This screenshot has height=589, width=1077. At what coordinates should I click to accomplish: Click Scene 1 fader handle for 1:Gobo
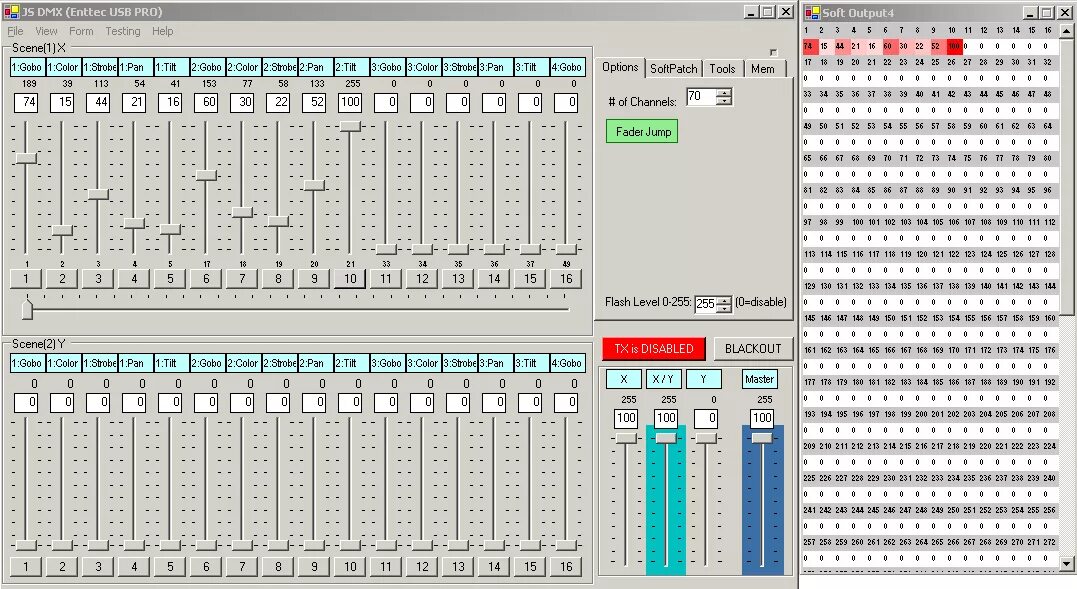point(26,158)
